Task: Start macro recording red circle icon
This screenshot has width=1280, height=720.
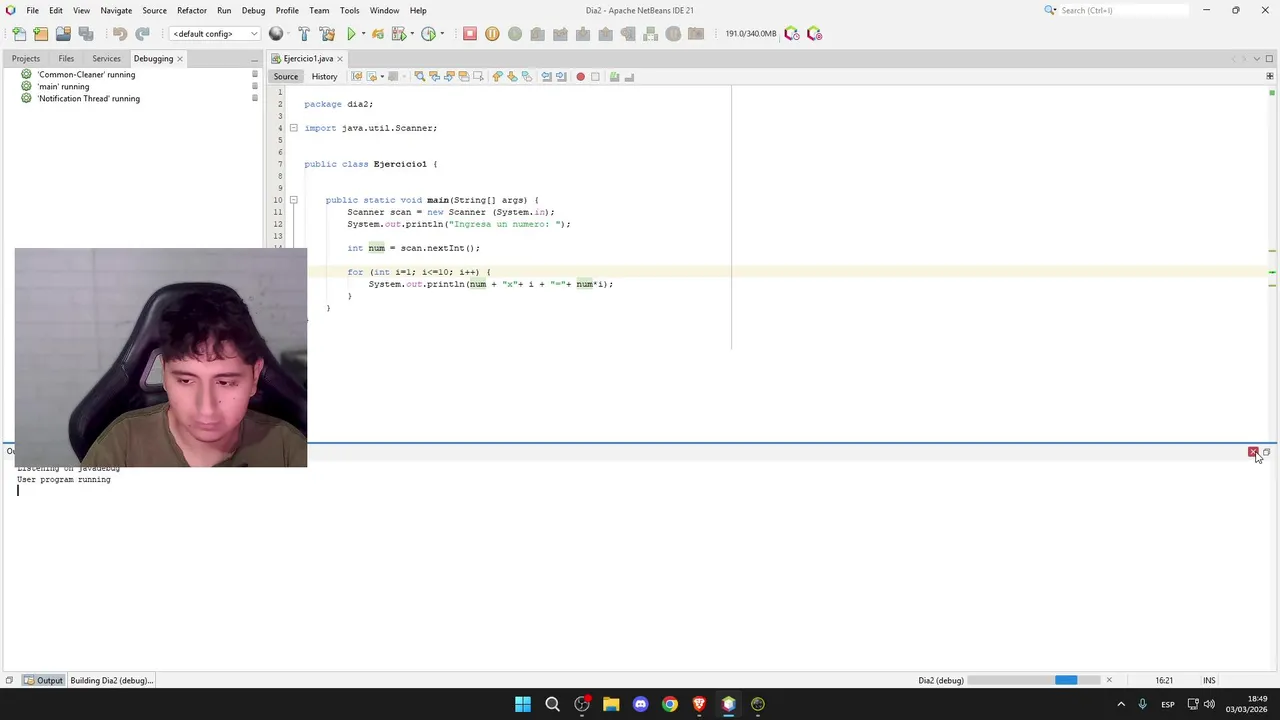Action: (x=580, y=76)
